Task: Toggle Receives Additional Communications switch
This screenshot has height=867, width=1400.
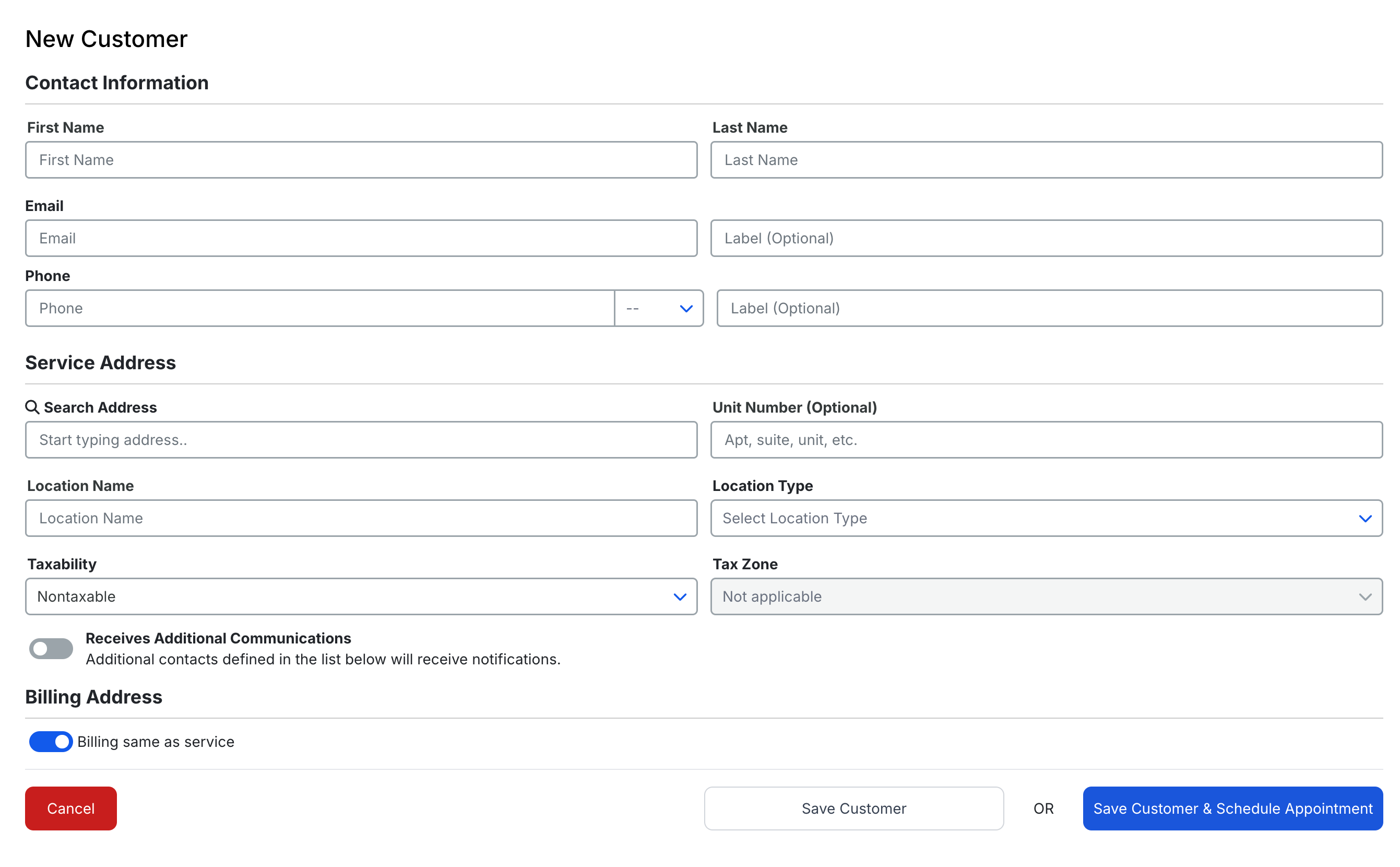Action: [x=51, y=649]
